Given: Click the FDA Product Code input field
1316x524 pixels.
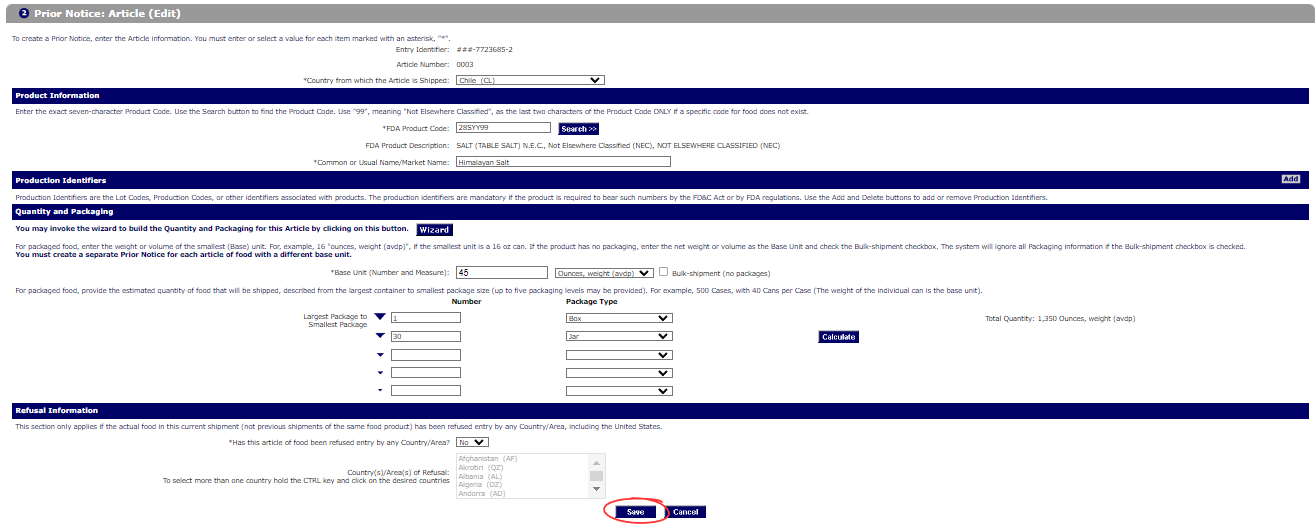Looking at the screenshot, I should coord(503,128).
